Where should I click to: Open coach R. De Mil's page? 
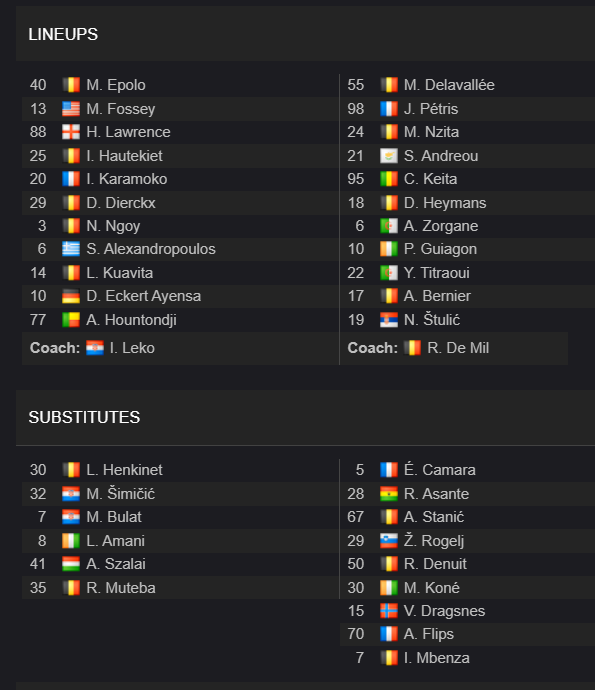[x=458, y=348]
